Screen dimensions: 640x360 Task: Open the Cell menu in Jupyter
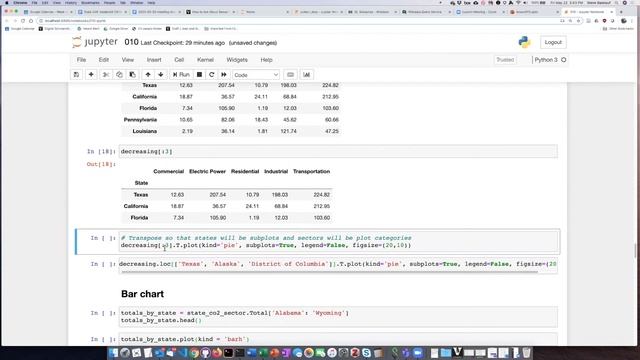[179, 60]
